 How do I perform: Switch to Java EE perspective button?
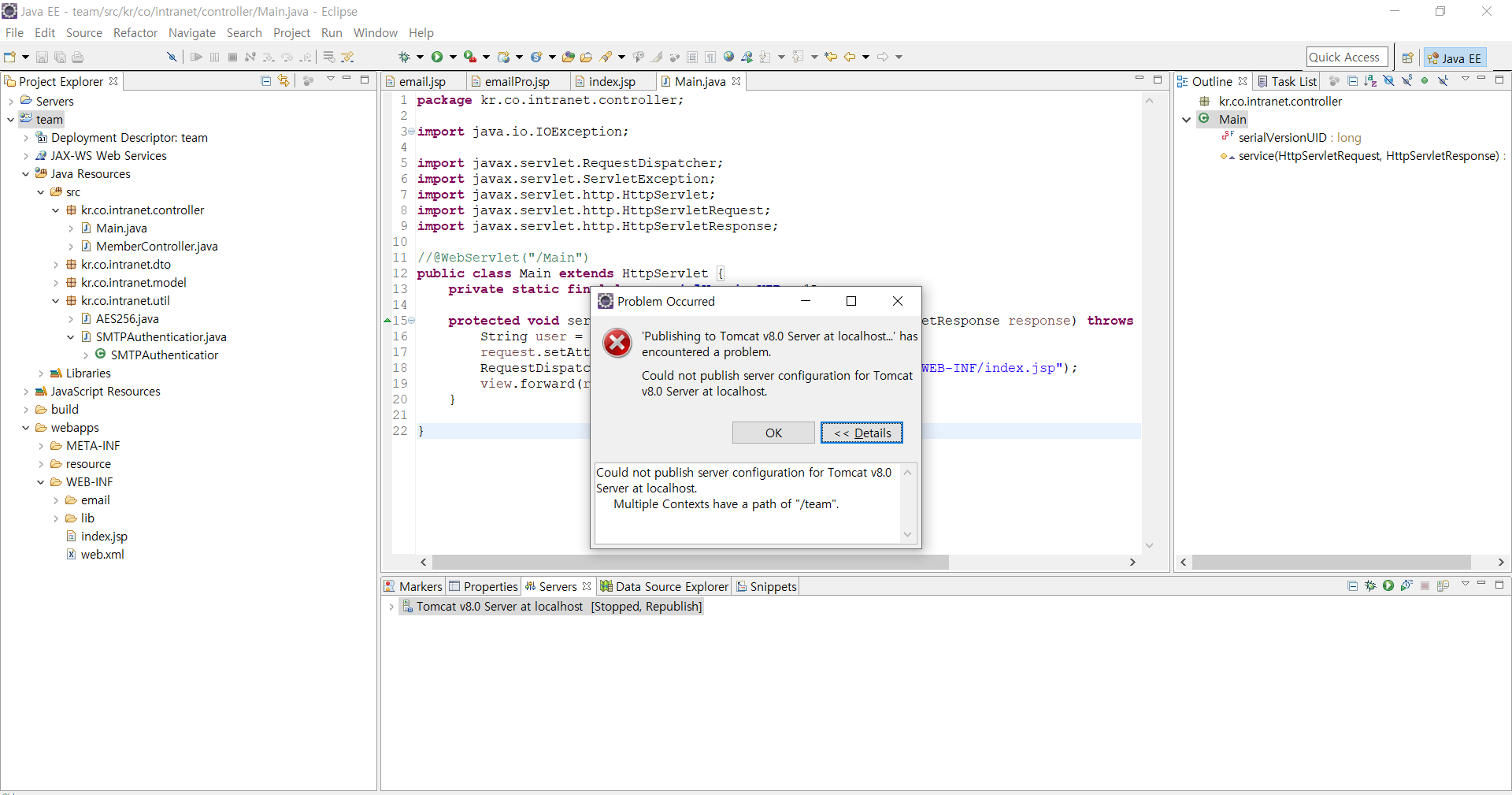click(x=1455, y=58)
